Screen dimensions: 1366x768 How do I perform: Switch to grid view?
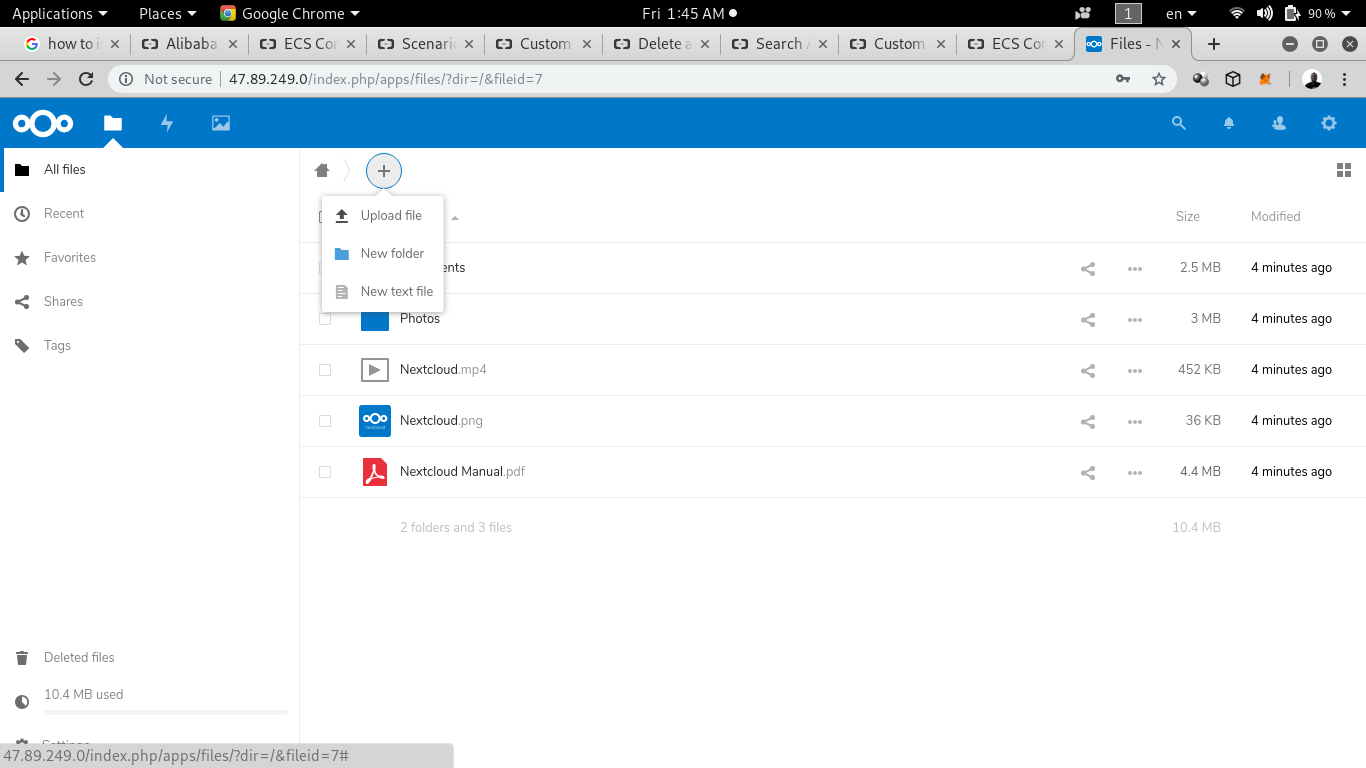(x=1344, y=171)
